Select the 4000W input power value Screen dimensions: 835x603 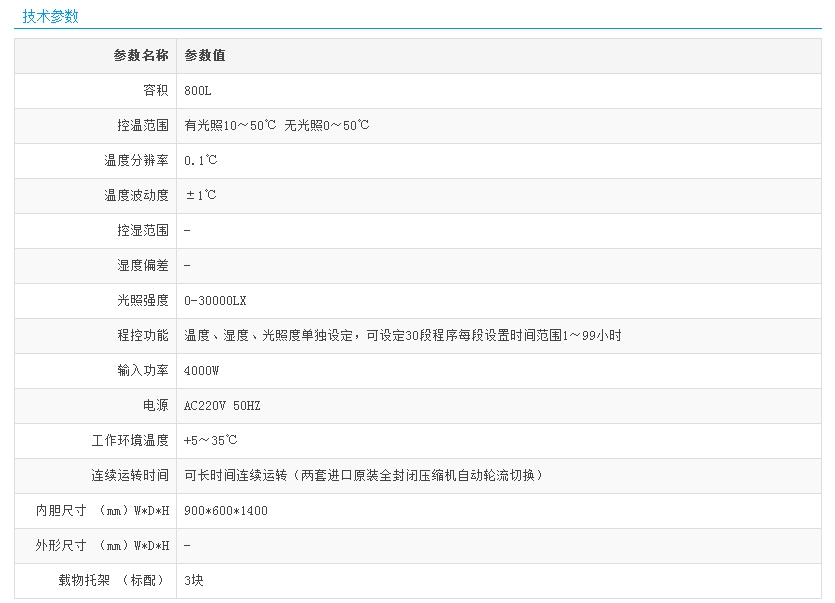coord(201,371)
